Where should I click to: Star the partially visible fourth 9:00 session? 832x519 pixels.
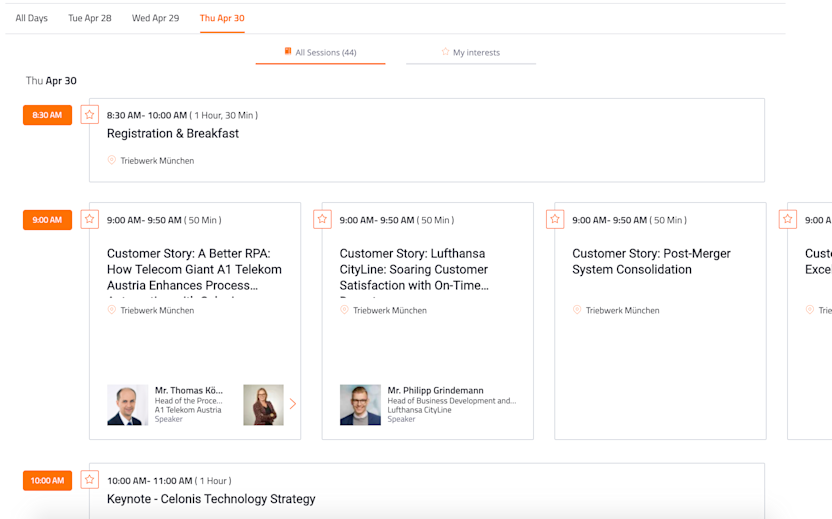click(x=788, y=219)
